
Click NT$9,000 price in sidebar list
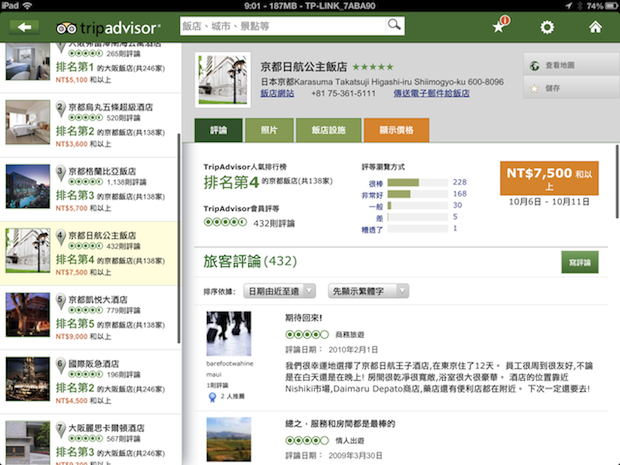click(72, 336)
